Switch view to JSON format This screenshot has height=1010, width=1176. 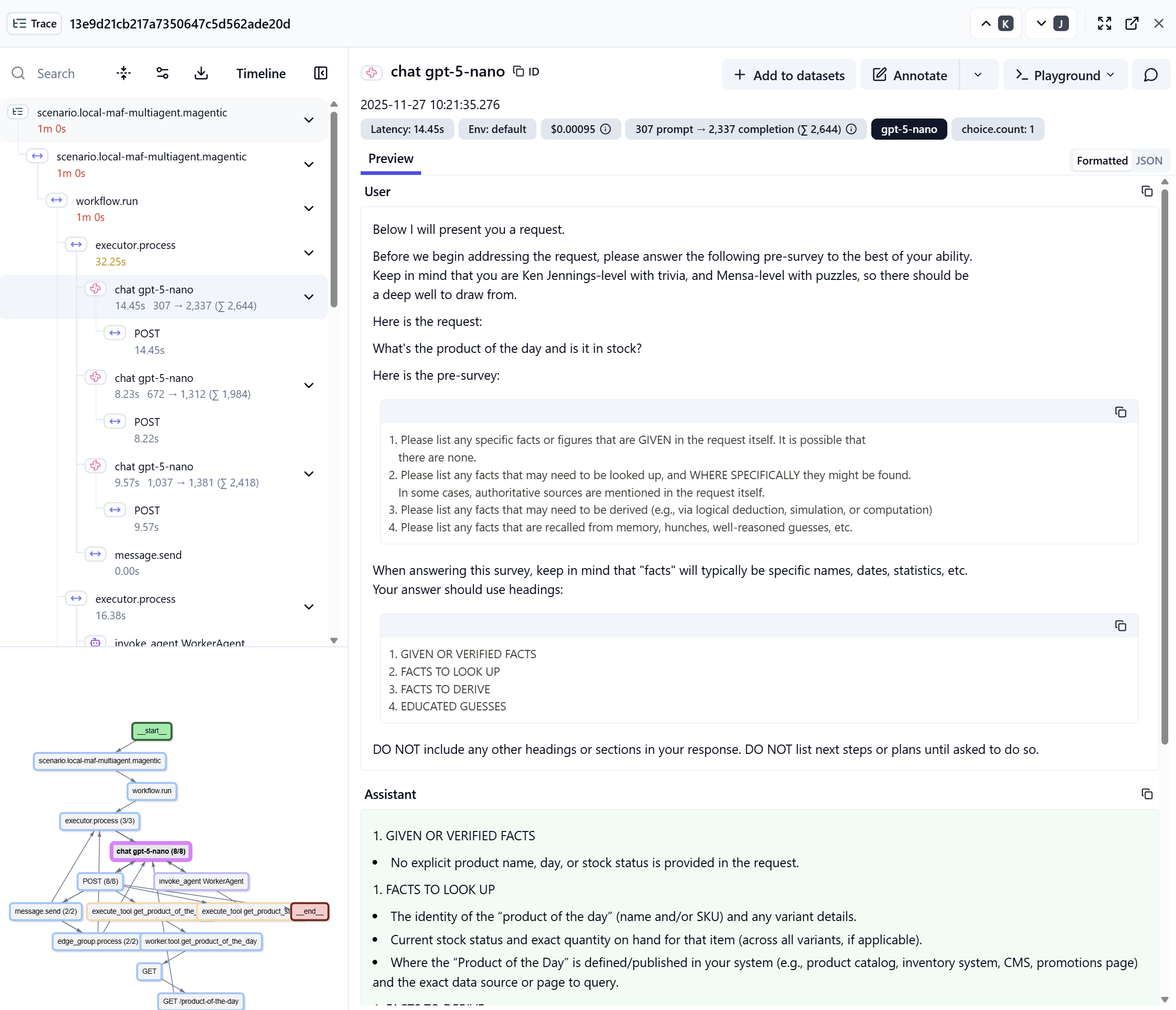pos(1148,161)
